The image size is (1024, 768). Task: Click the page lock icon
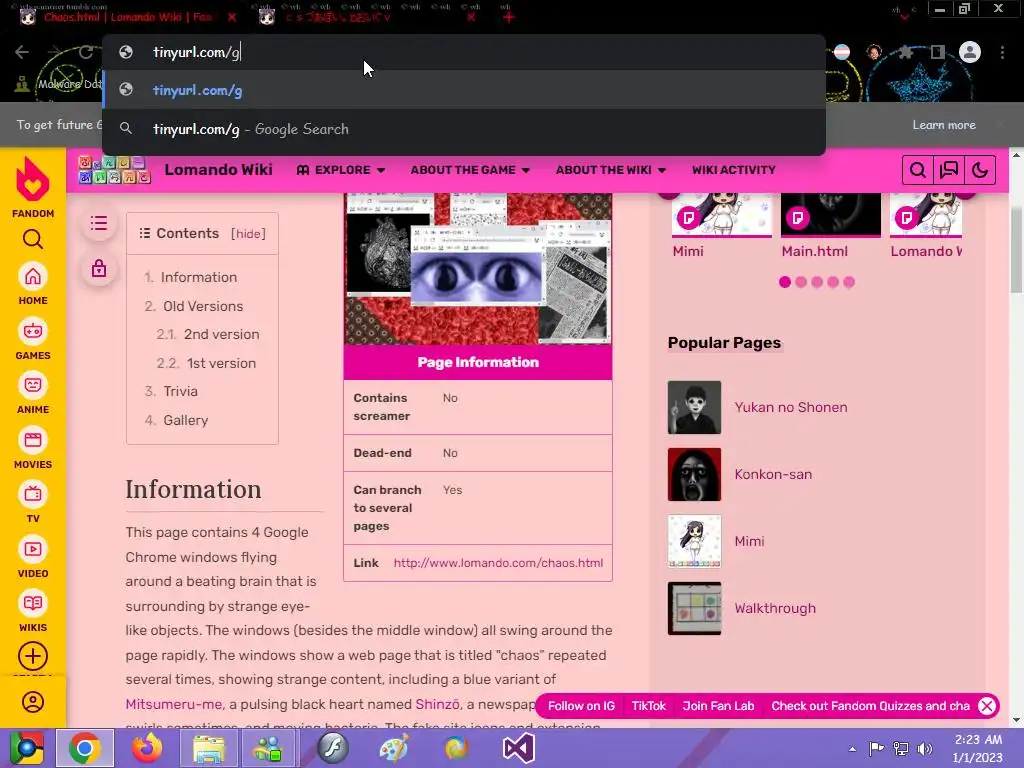[x=99, y=268]
